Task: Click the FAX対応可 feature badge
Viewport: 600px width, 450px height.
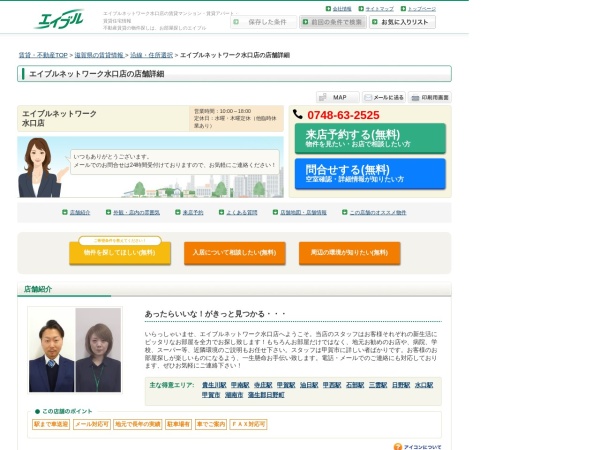Action: (248, 424)
